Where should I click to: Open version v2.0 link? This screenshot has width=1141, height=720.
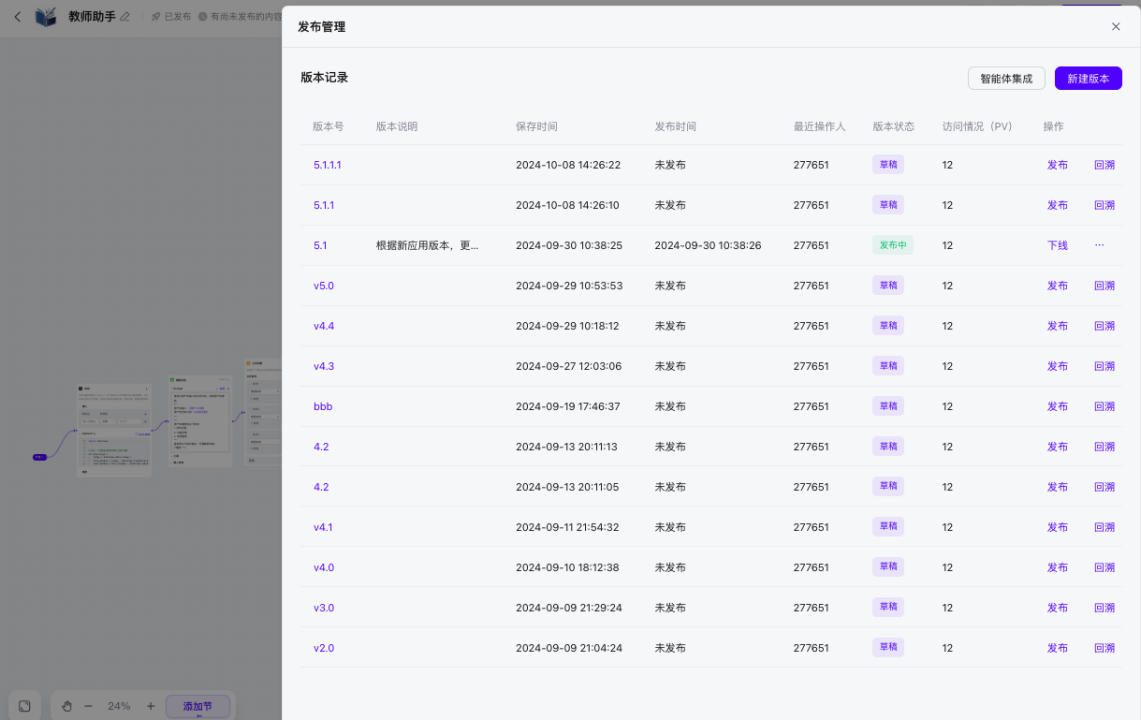[x=324, y=648]
